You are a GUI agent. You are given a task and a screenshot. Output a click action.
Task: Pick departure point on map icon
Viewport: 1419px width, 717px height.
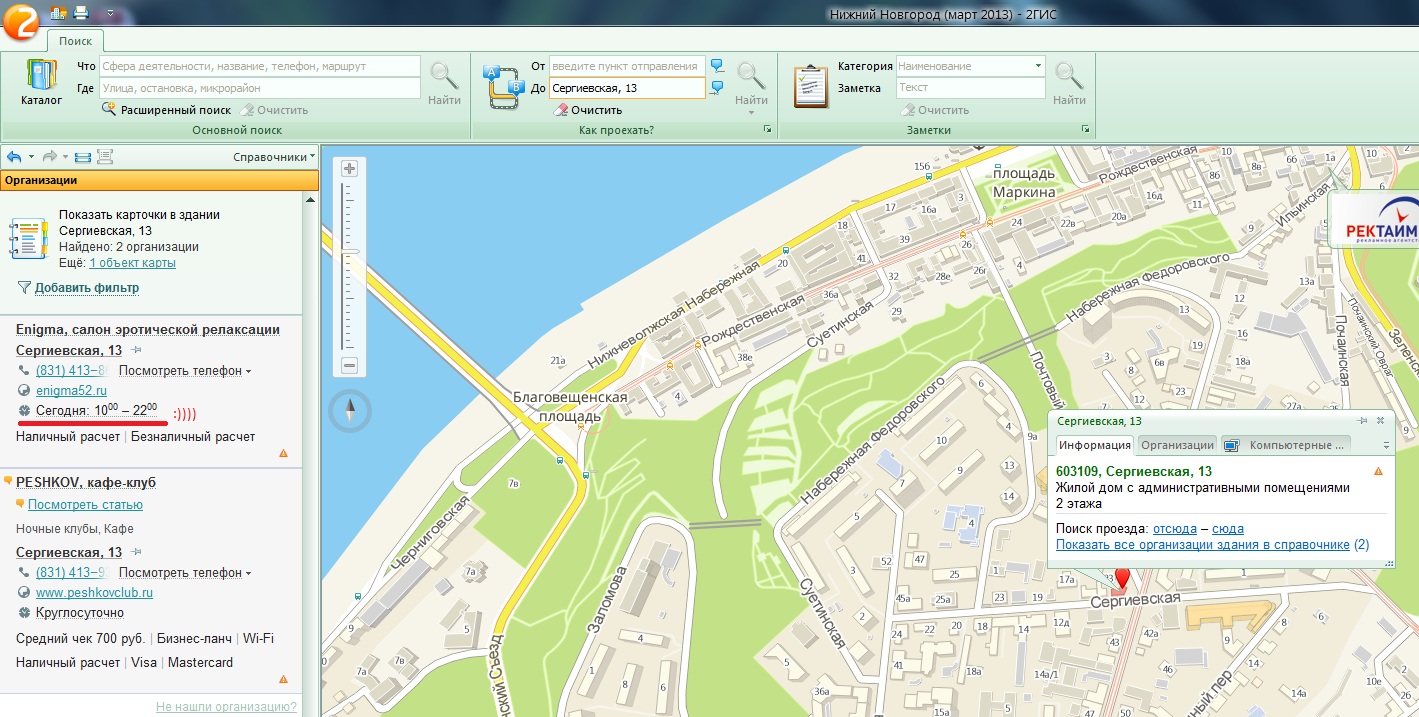[x=717, y=66]
